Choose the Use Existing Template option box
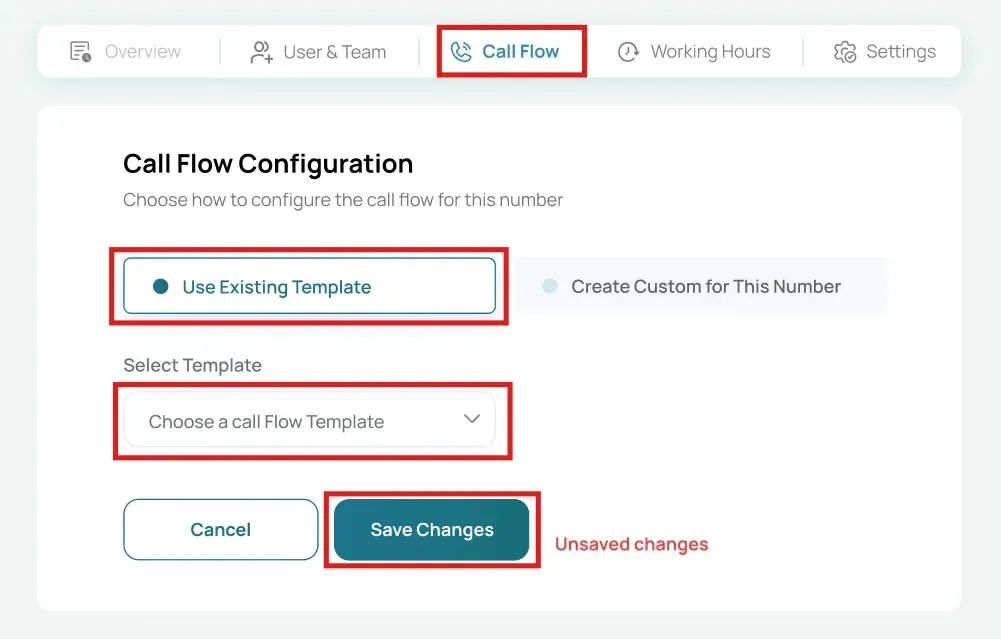Screen dimensions: 1001x639 pos(309,286)
